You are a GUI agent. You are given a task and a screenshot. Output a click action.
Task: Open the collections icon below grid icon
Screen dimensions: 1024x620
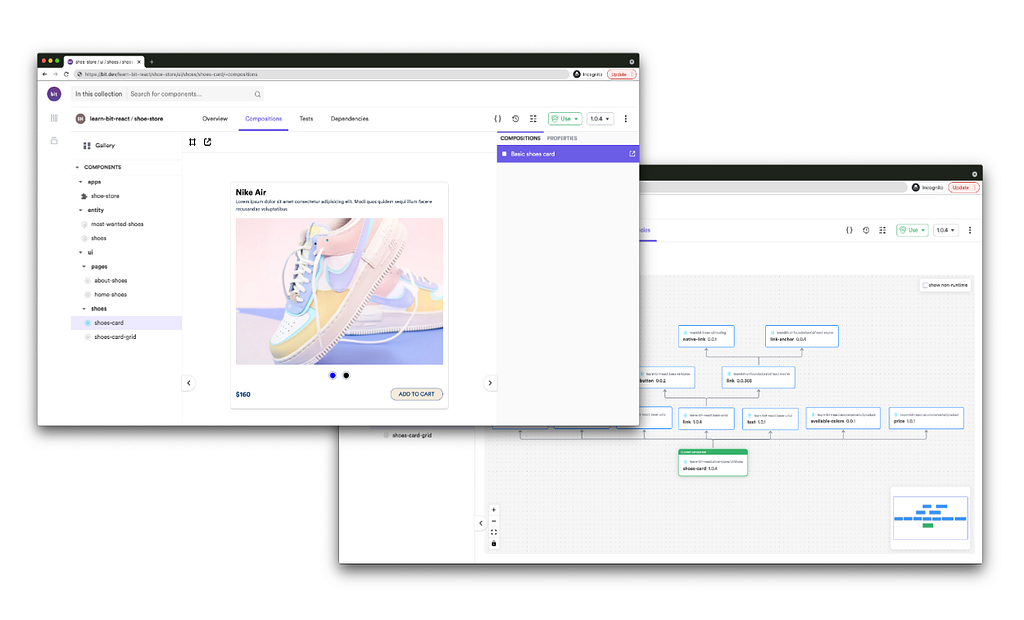coord(54,140)
